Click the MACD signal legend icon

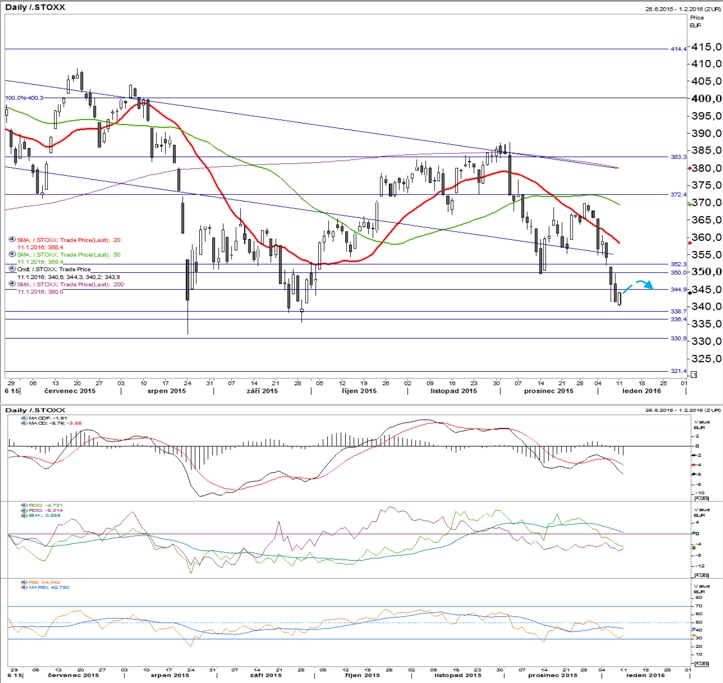24,423
